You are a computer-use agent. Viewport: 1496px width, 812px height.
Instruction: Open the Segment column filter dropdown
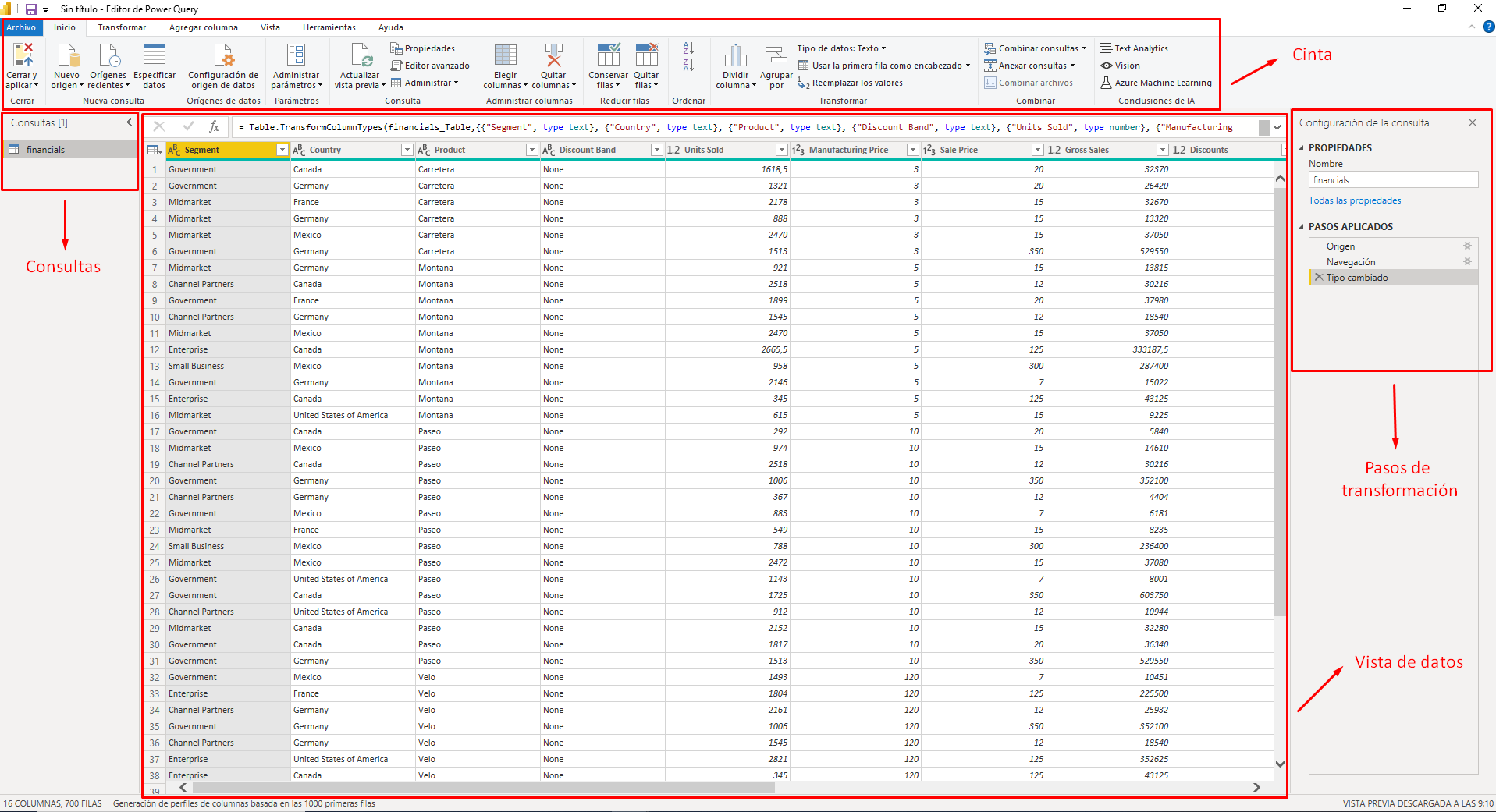point(282,150)
